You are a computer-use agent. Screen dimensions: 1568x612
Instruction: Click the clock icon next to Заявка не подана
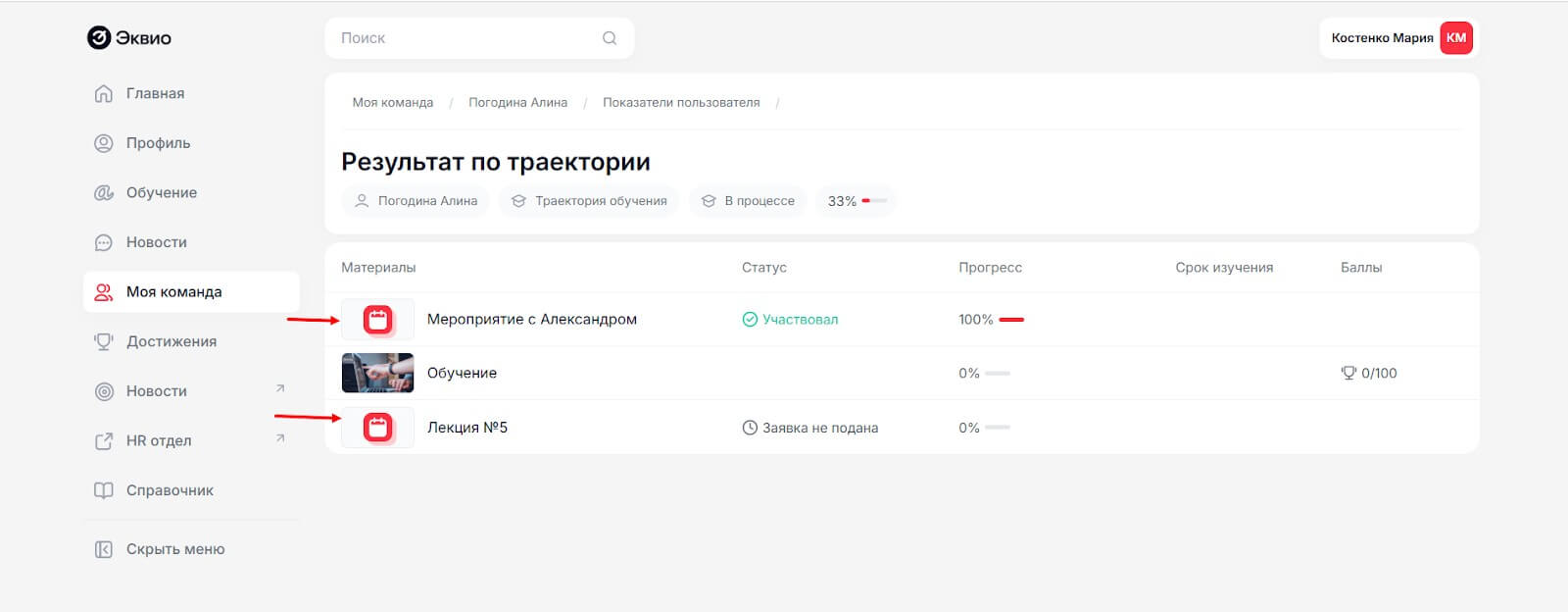coord(750,428)
